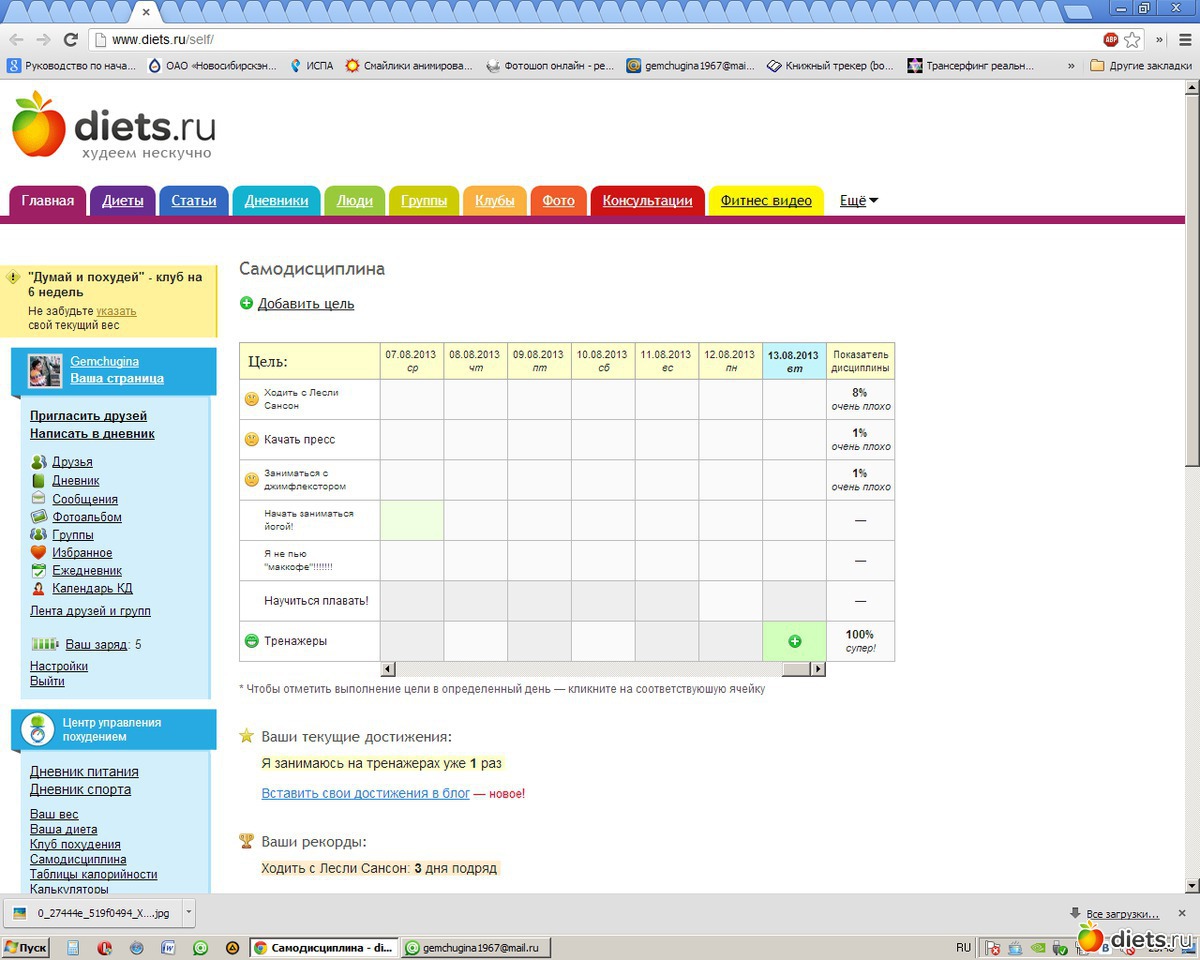Click the Вставить свои достижения в блог link
The height and width of the screenshot is (960, 1200).
(x=365, y=794)
